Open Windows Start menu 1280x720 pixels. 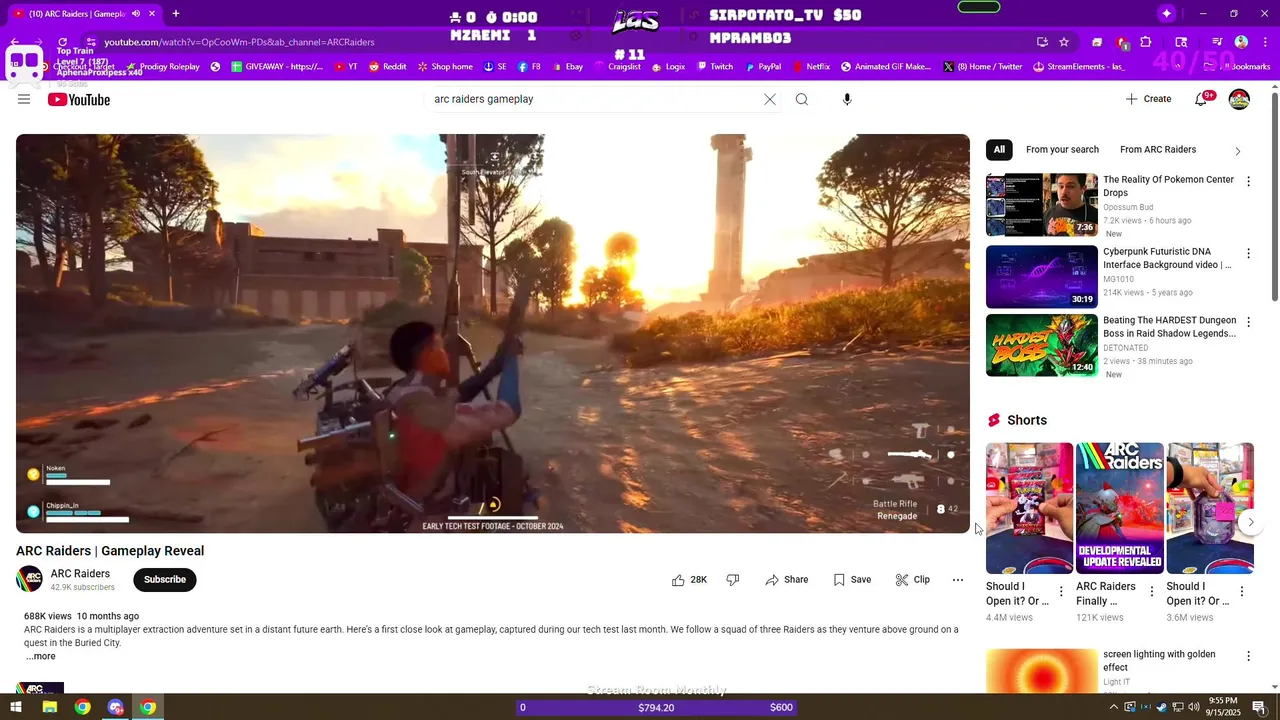[x=16, y=707]
